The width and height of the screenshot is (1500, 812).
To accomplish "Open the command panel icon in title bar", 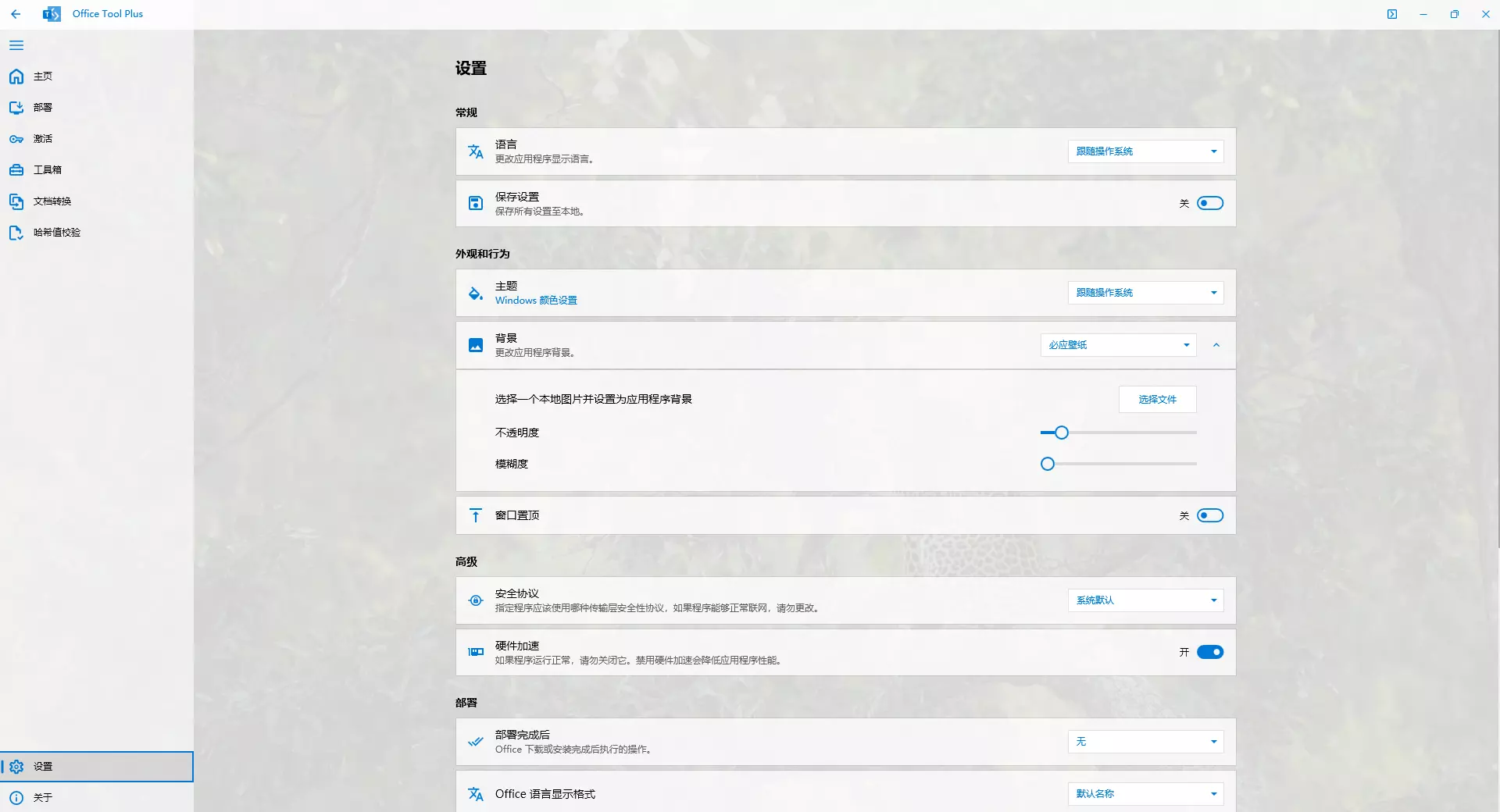I will pos(1392,14).
